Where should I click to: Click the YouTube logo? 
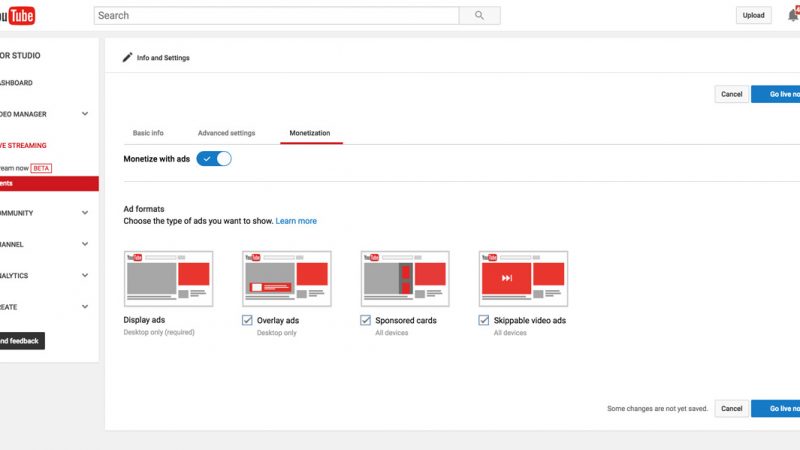click(17, 15)
